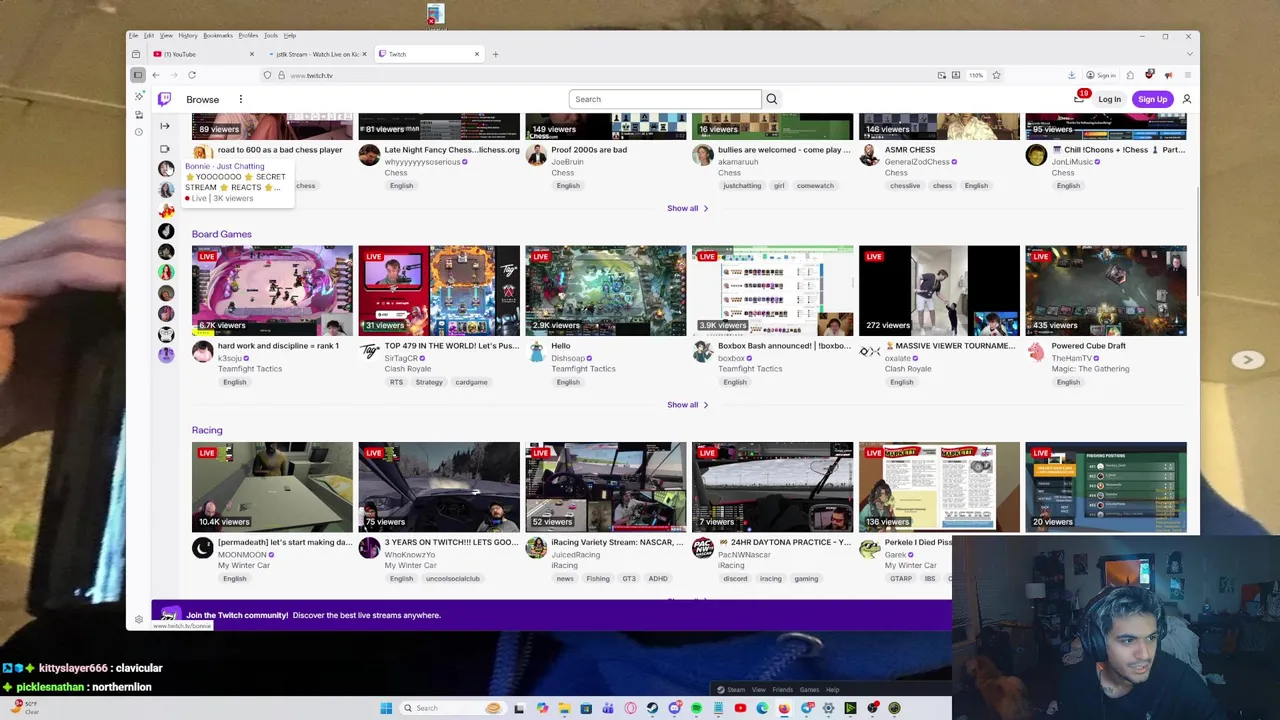Close the Twitch tab

[477, 54]
